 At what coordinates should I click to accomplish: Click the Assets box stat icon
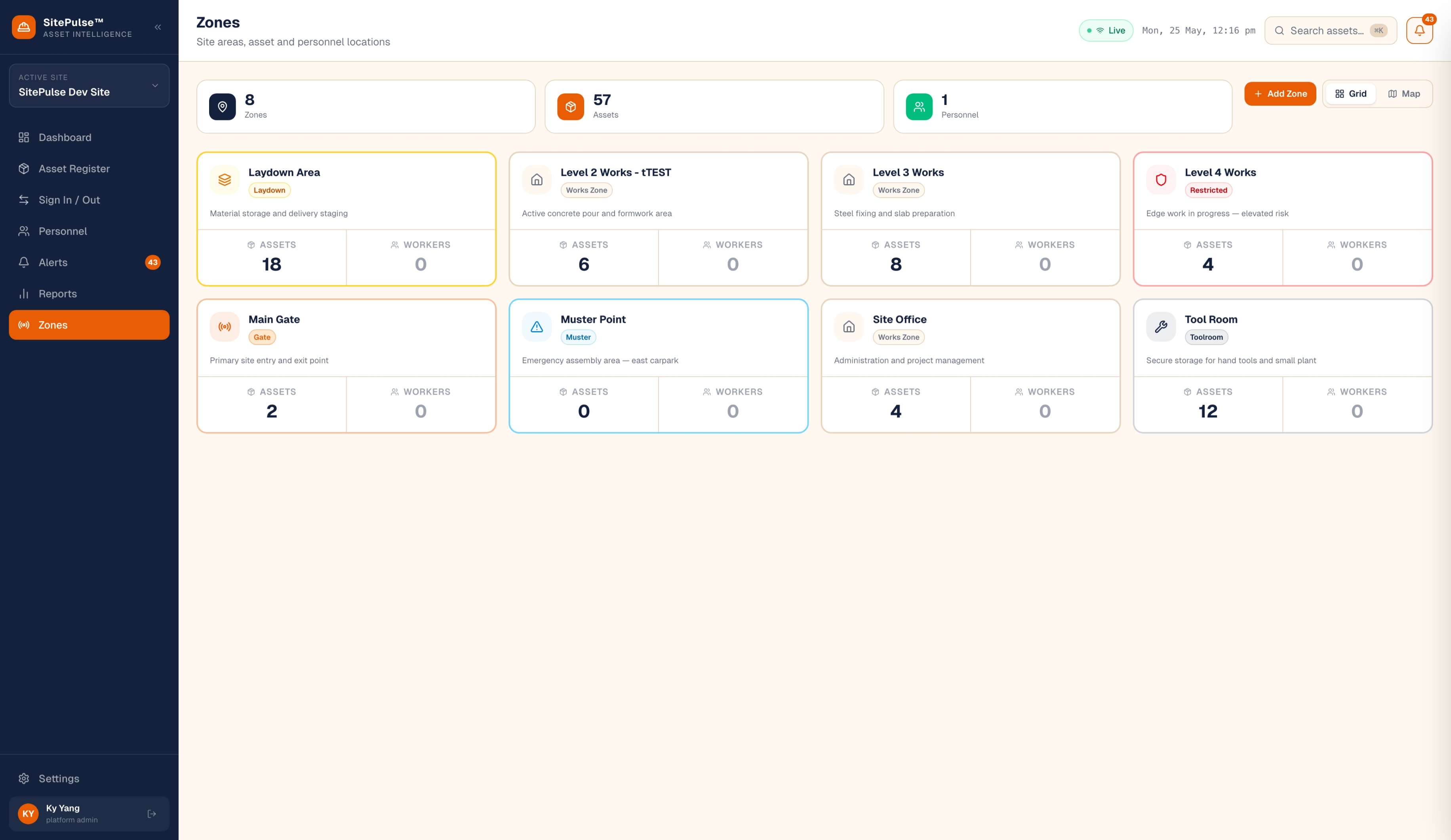coord(571,107)
